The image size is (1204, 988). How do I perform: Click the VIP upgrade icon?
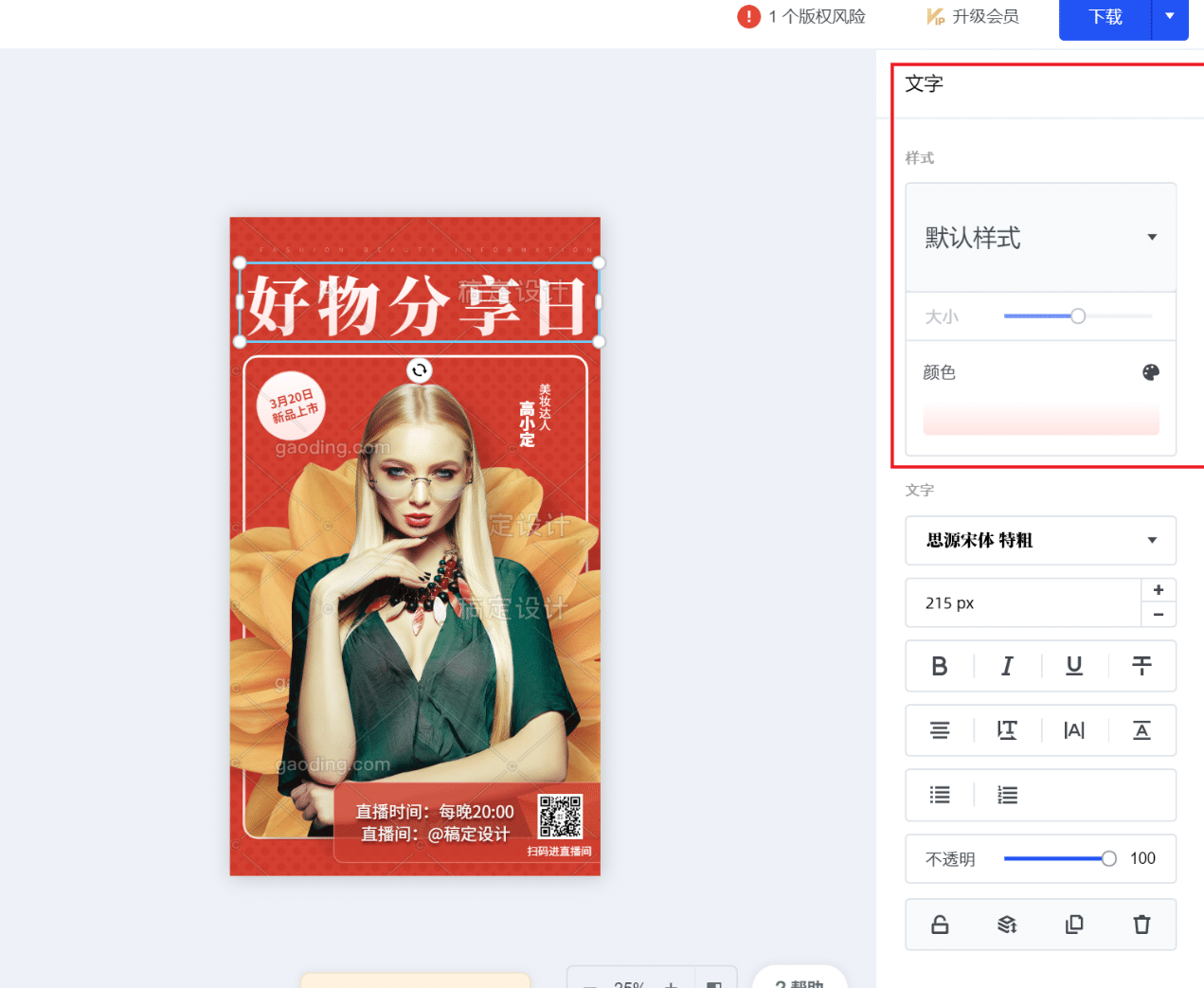coord(935,16)
